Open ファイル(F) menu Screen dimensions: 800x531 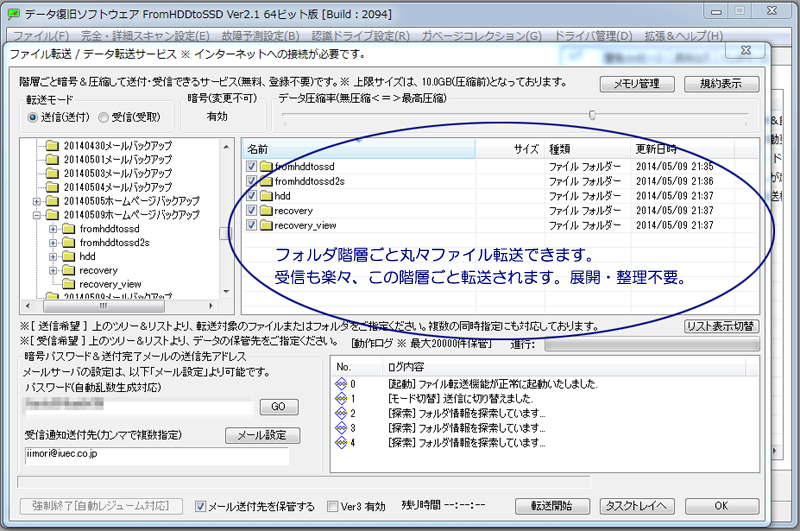(41, 36)
